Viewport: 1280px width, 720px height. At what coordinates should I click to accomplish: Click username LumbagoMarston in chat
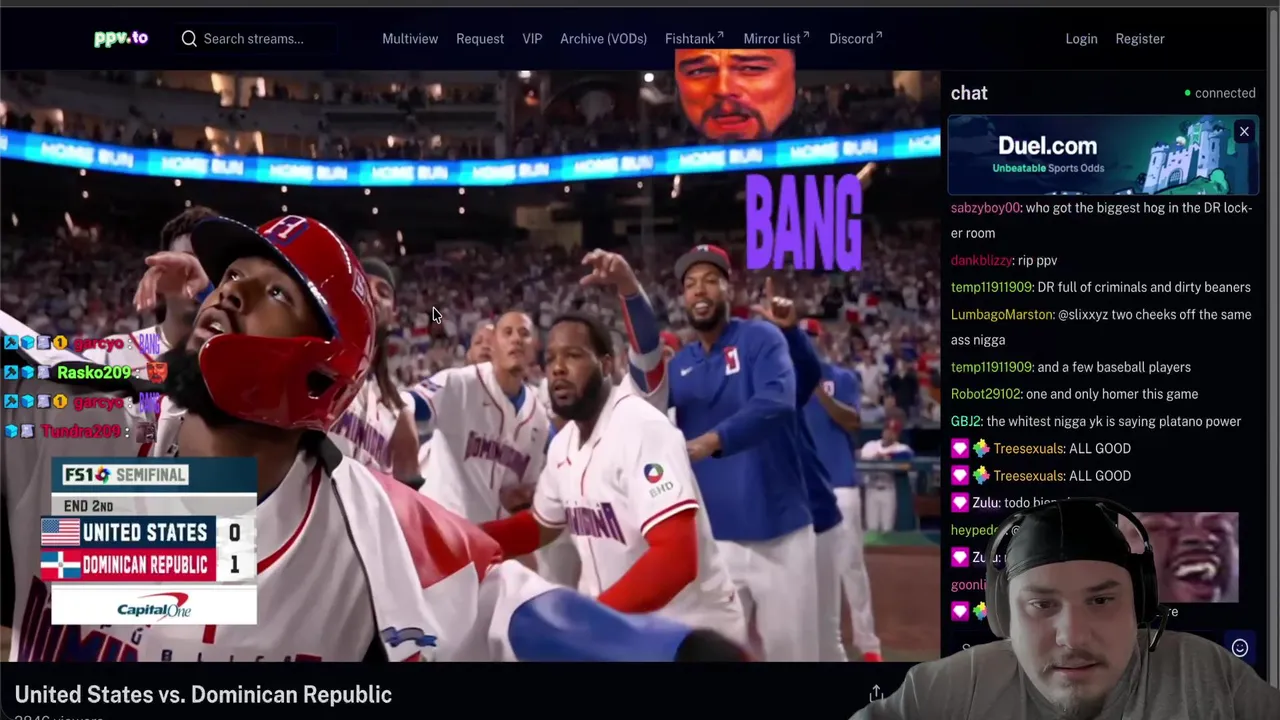[x=1002, y=314]
